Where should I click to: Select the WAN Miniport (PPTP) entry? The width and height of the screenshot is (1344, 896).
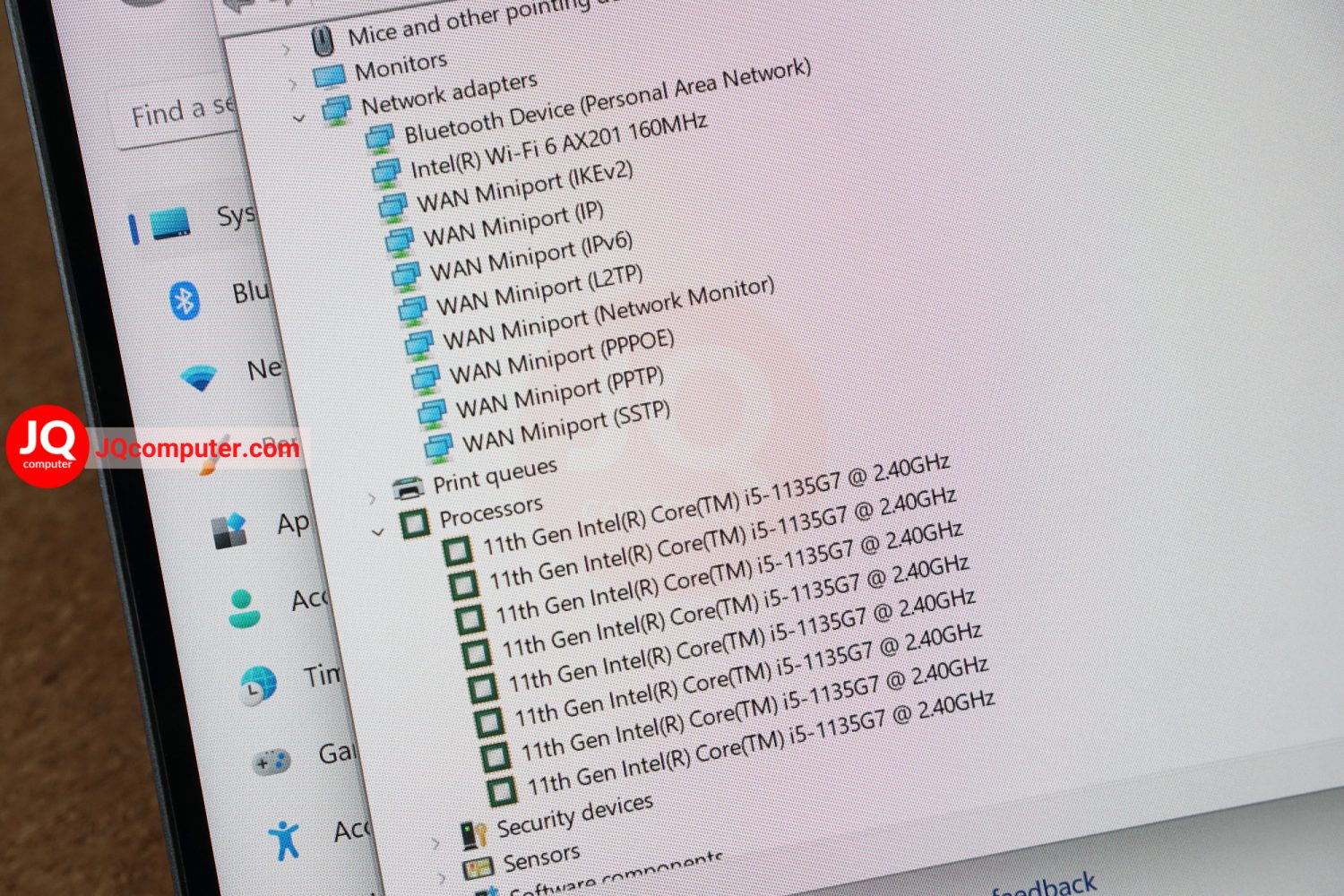(x=560, y=393)
